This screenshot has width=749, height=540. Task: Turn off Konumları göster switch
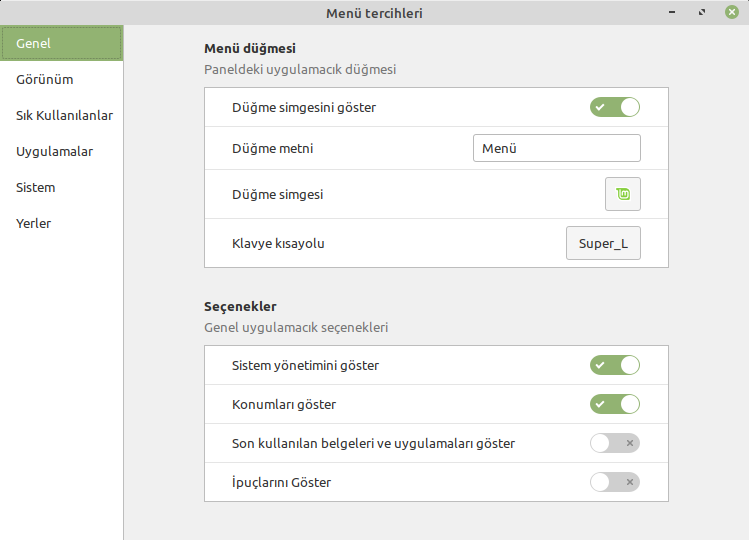[615, 404]
